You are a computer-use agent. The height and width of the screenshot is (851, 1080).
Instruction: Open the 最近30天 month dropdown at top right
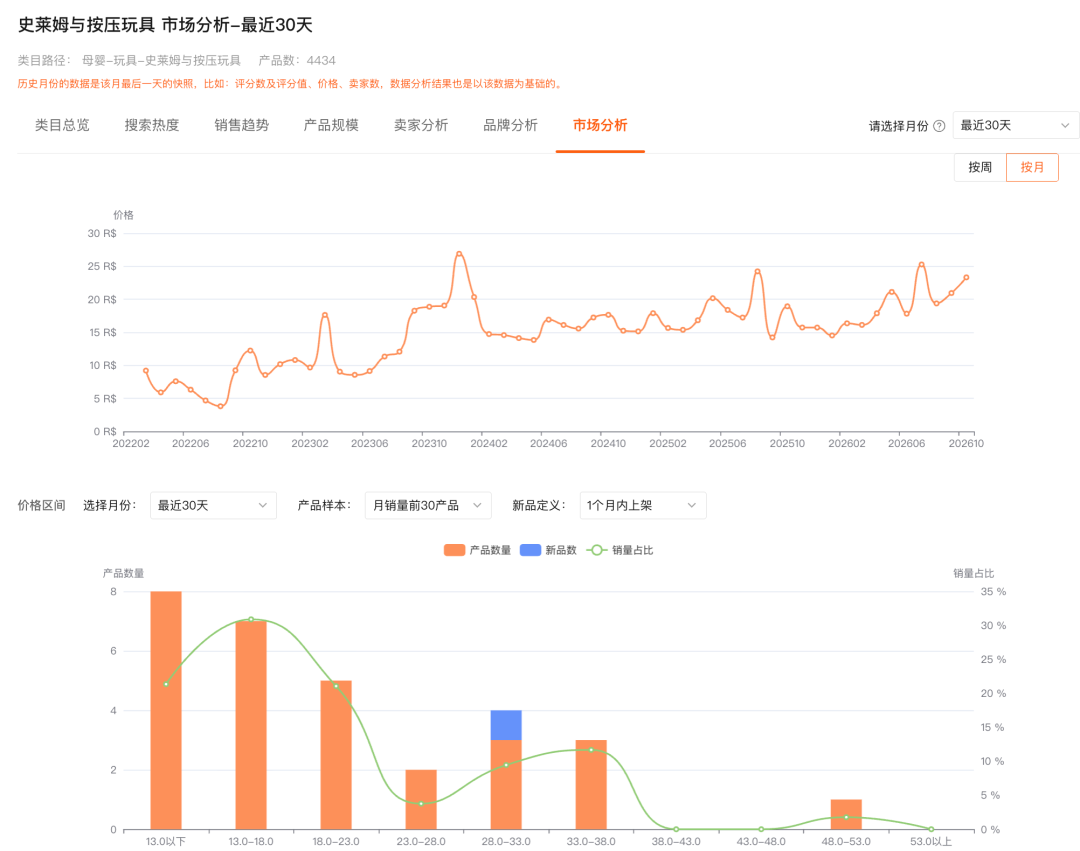pos(1016,125)
